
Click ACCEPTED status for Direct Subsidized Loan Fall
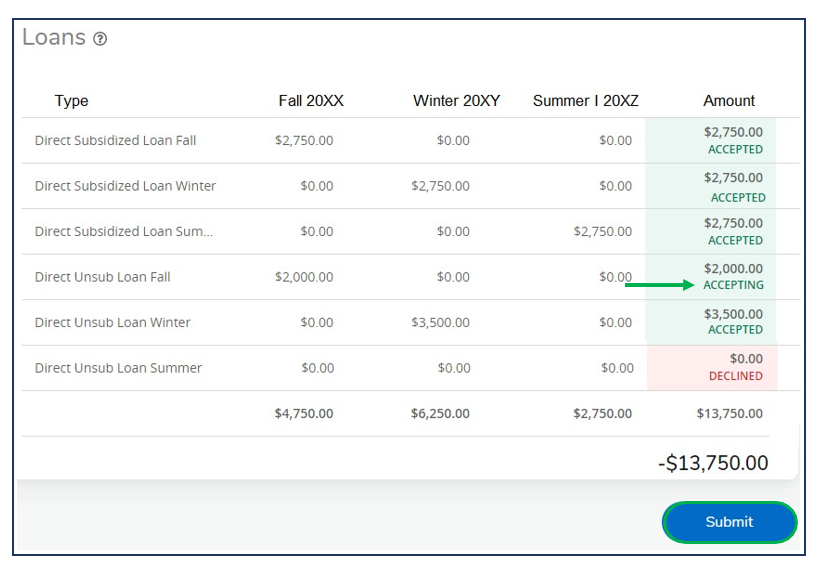coord(735,150)
